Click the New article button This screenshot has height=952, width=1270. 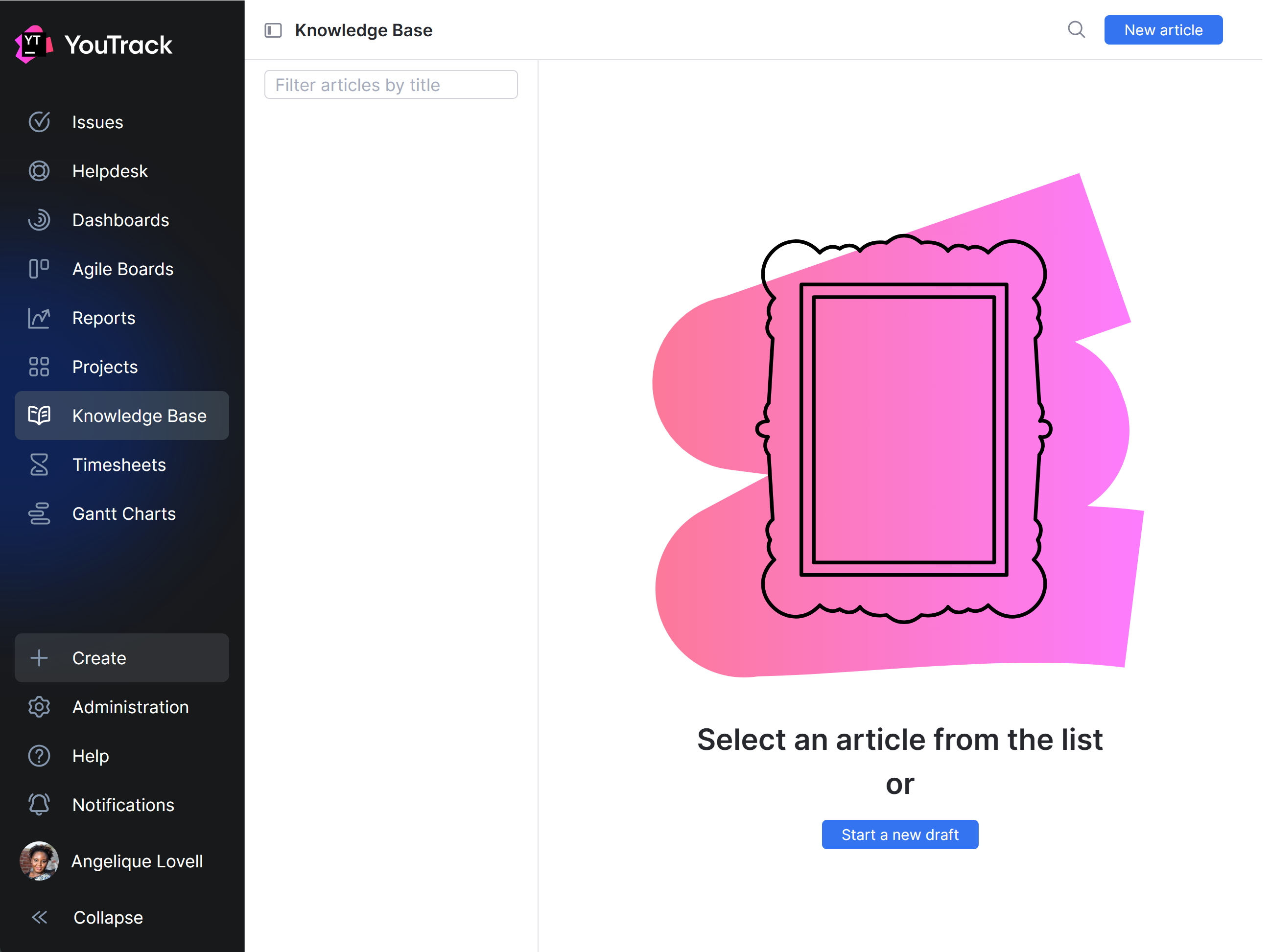pyautogui.click(x=1163, y=30)
